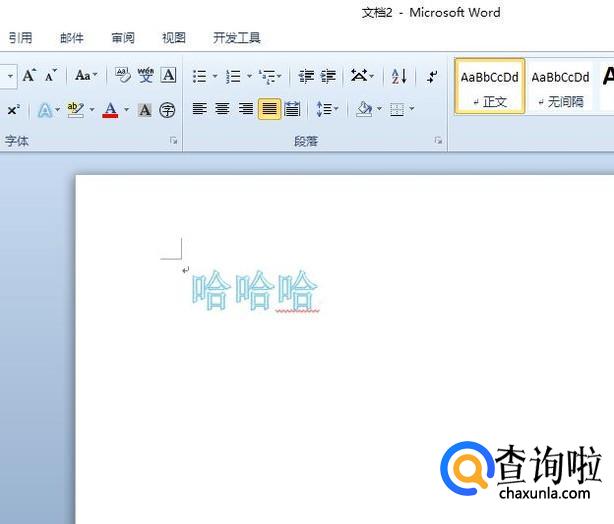Open the highlight color dropdown arrow

[92, 110]
